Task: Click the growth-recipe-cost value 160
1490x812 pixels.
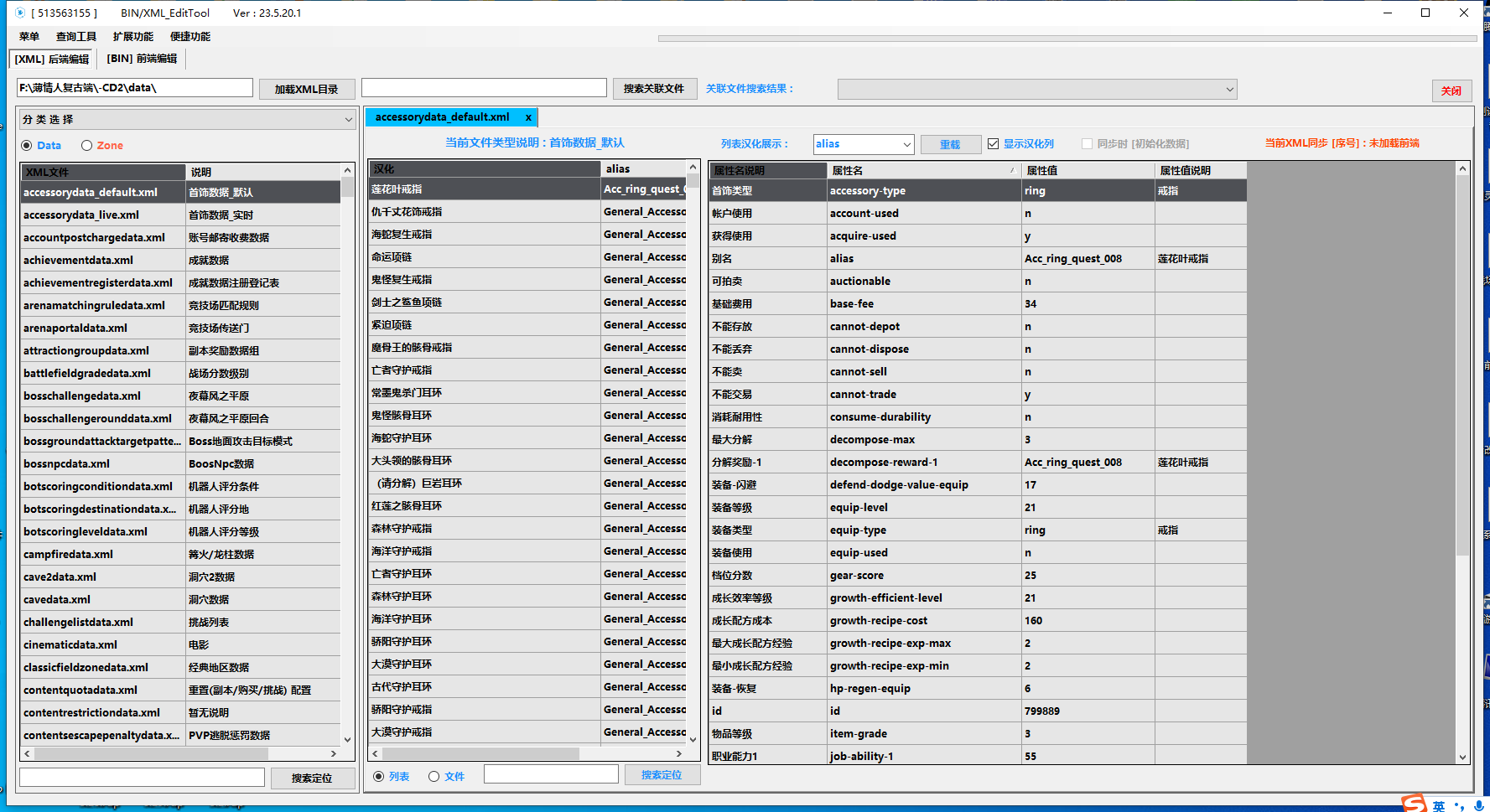Action: coord(1088,621)
